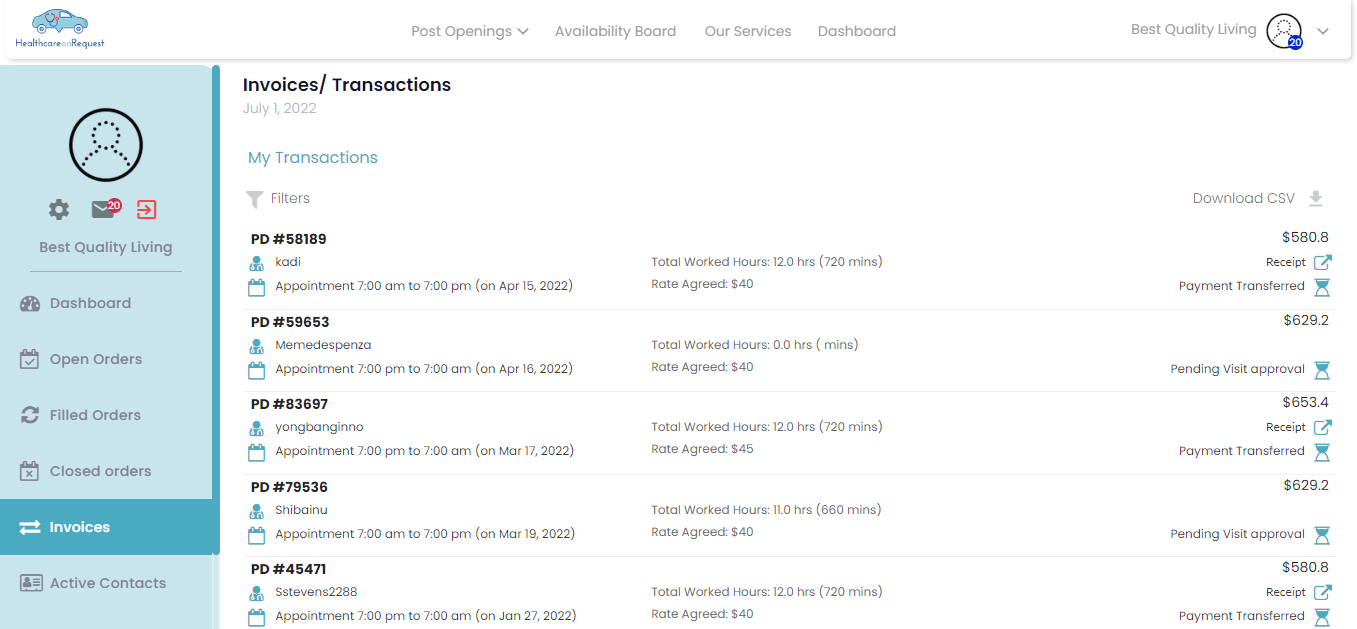Click the My Transactions link
Screen dimensions: 1357x629
(313, 157)
